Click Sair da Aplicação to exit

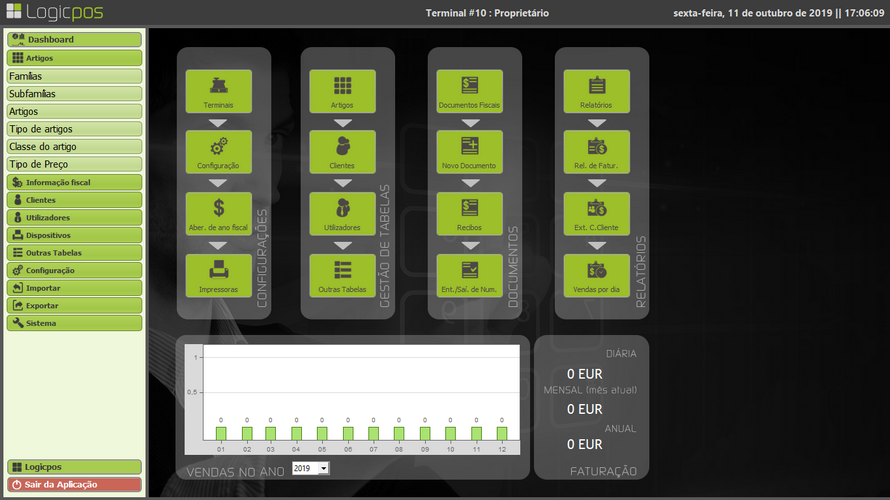coord(74,484)
